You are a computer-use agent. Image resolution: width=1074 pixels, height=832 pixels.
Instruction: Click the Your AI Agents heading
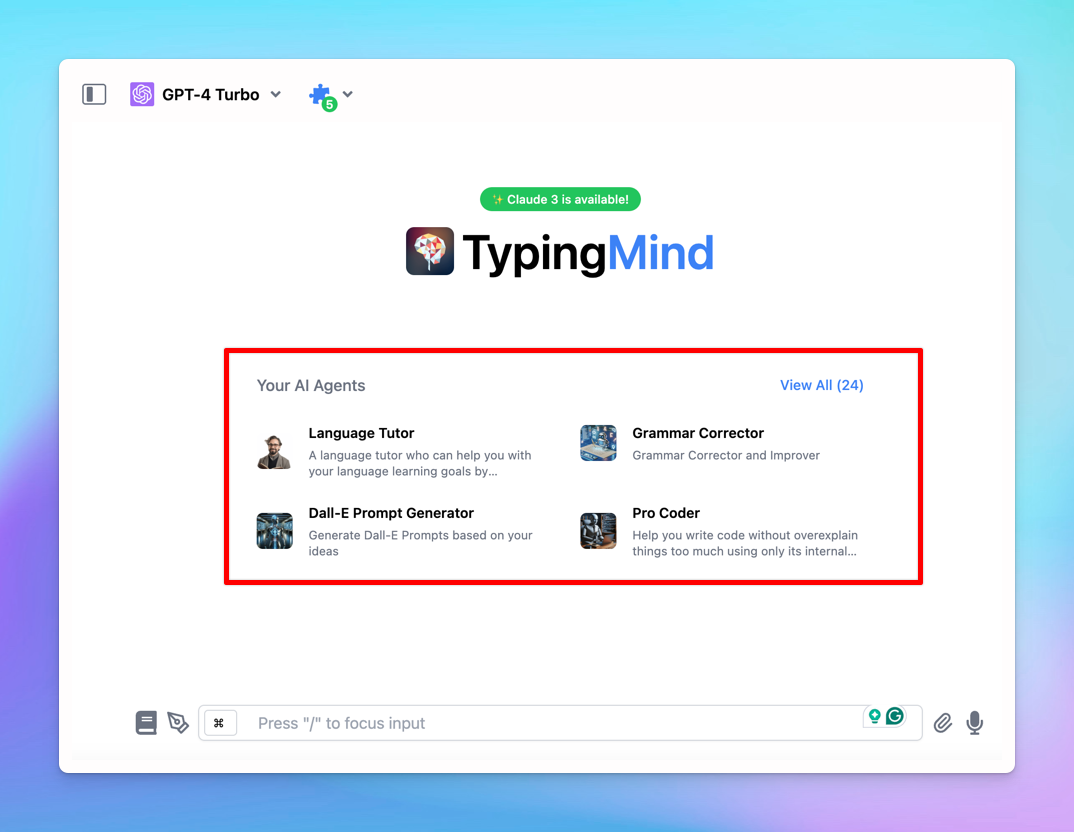click(x=311, y=386)
